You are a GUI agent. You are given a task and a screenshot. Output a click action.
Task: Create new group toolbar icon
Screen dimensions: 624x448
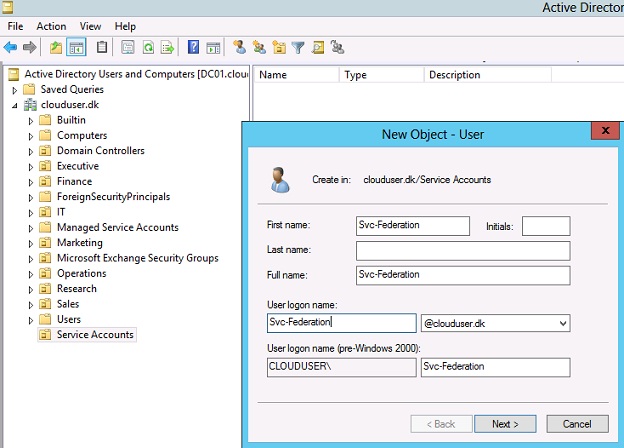[x=259, y=47]
